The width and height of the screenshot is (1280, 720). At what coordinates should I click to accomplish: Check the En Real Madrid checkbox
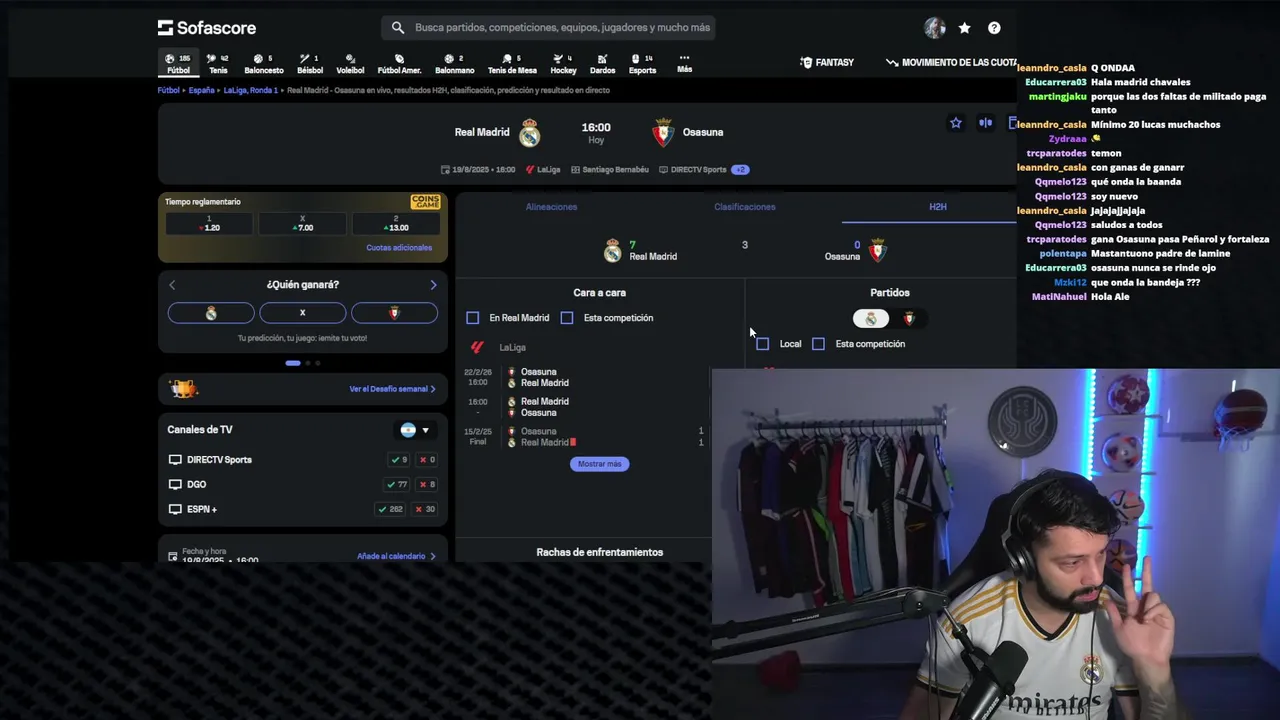pos(473,318)
